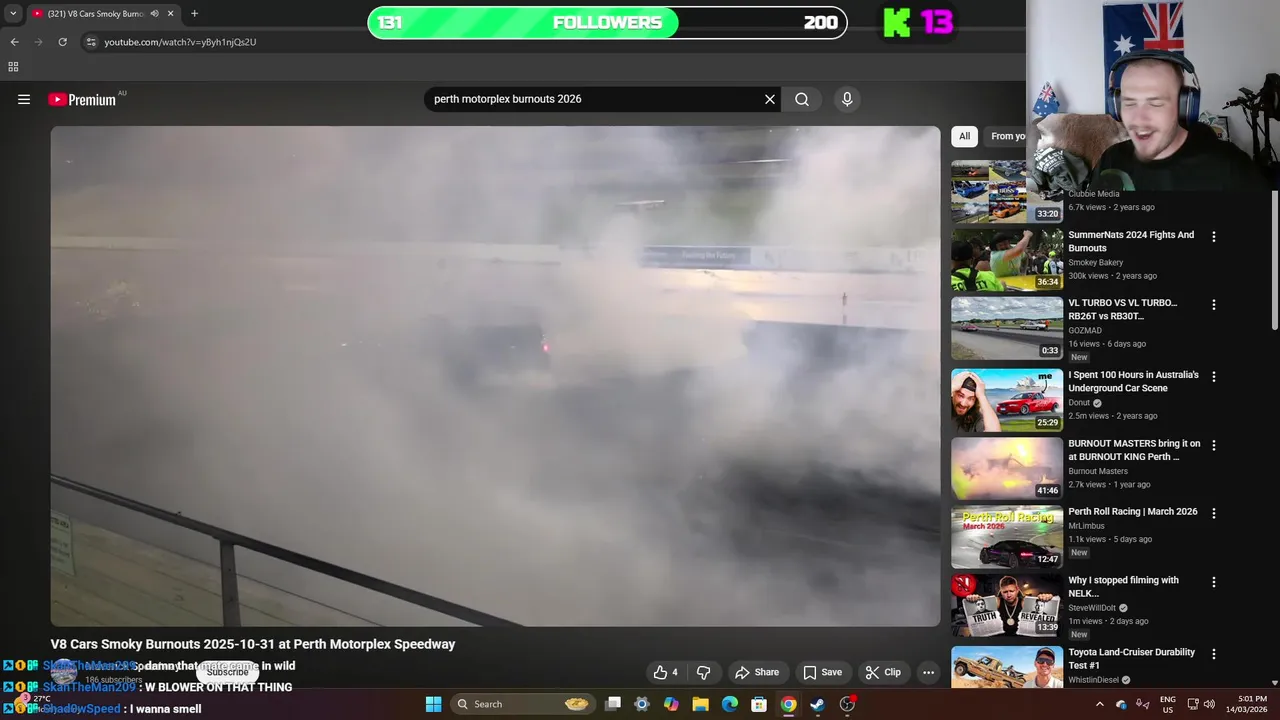
Task: Open options for I Spent 100 Hours video
Action: click(1214, 377)
